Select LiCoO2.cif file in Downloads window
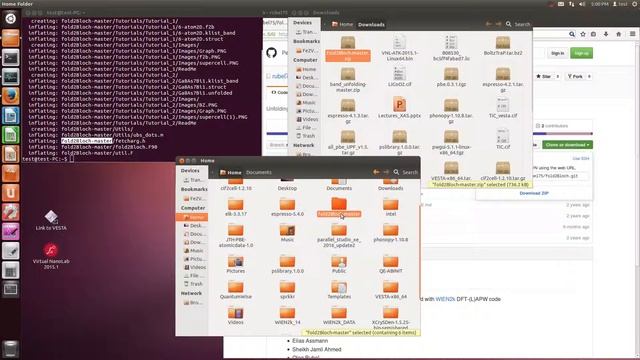This screenshot has height=360, width=640. (x=399, y=77)
